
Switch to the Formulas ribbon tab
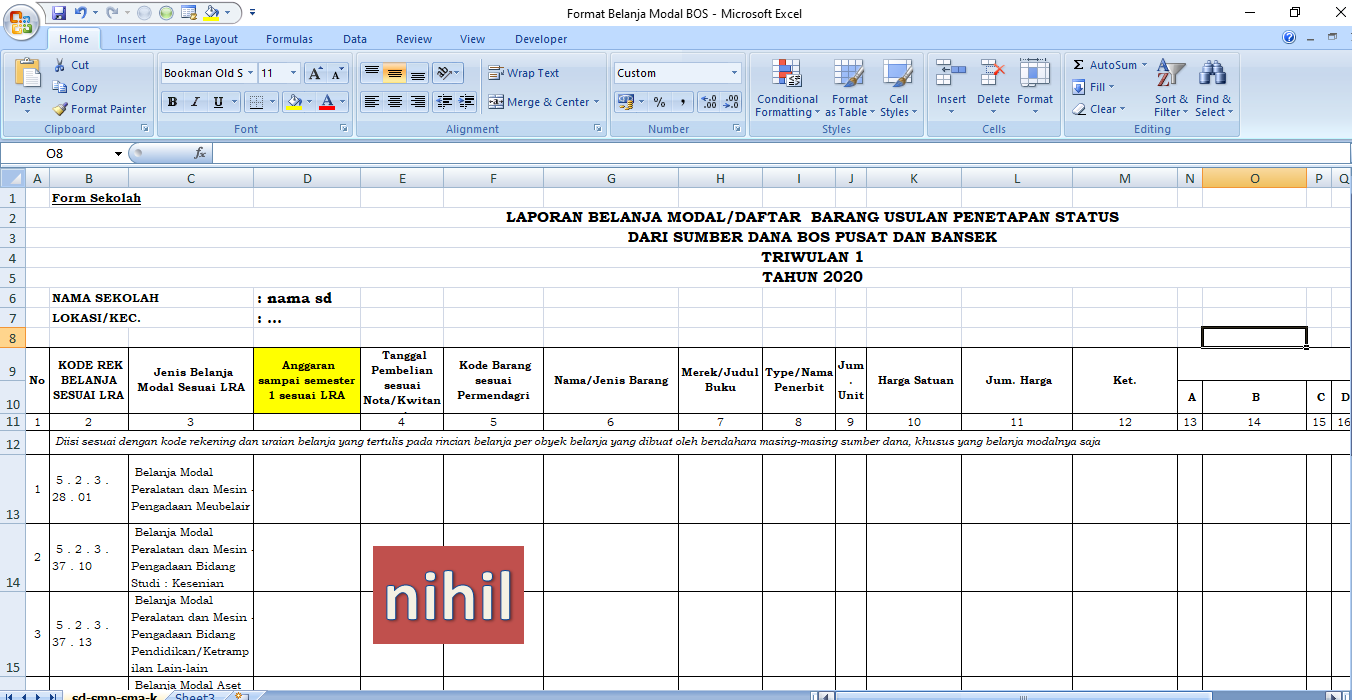pyautogui.click(x=289, y=39)
